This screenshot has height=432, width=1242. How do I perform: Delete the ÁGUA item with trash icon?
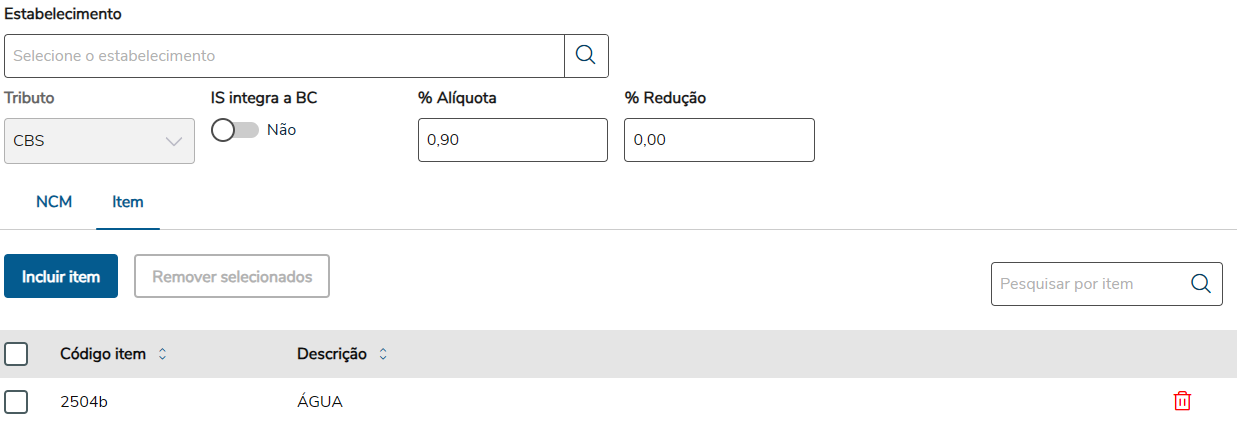click(x=1182, y=401)
